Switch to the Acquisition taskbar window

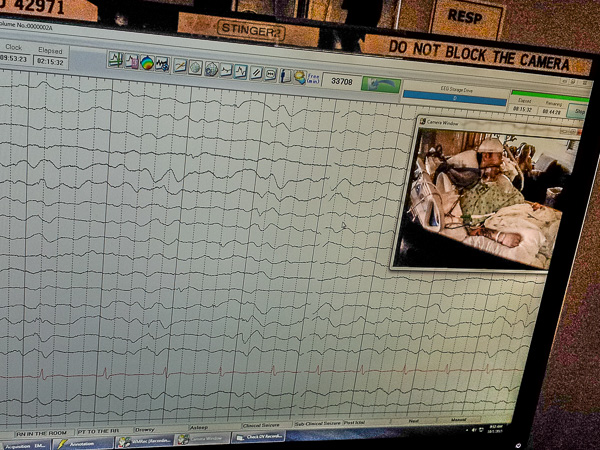24,446
